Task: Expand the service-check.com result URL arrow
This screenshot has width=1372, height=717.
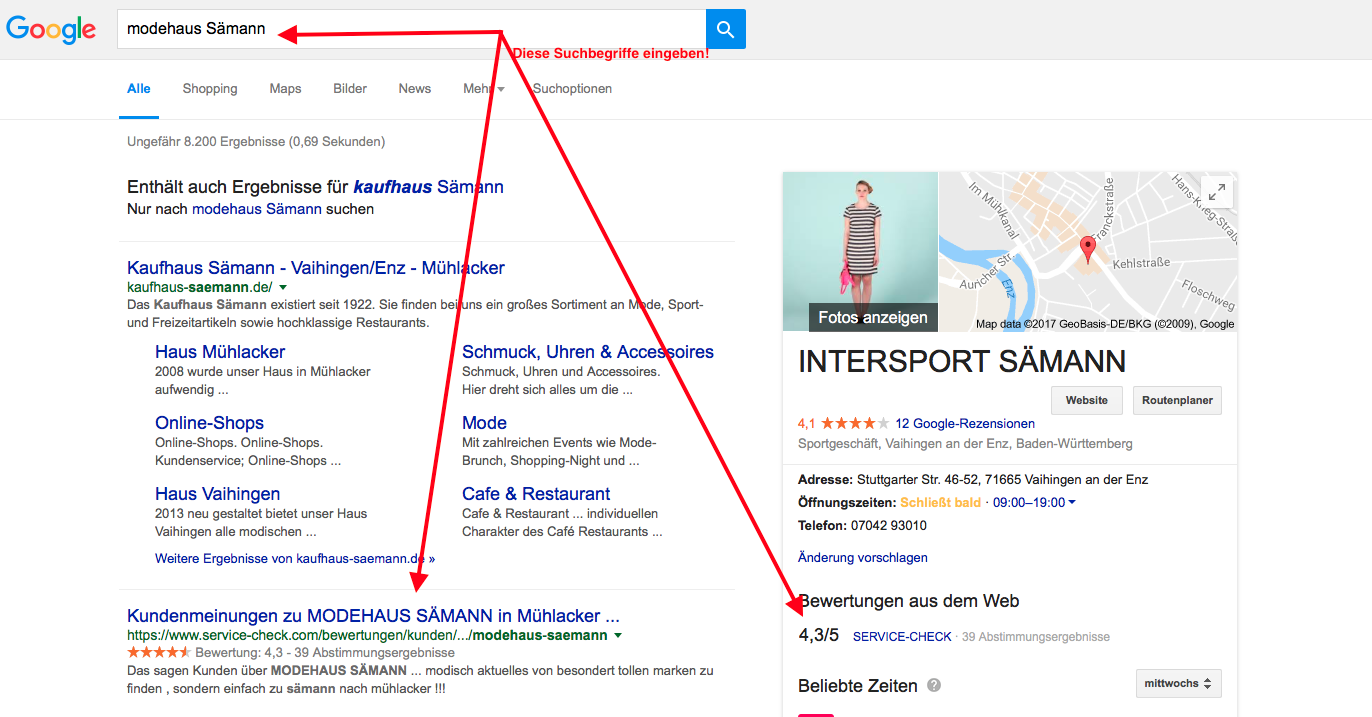Action: pos(618,636)
